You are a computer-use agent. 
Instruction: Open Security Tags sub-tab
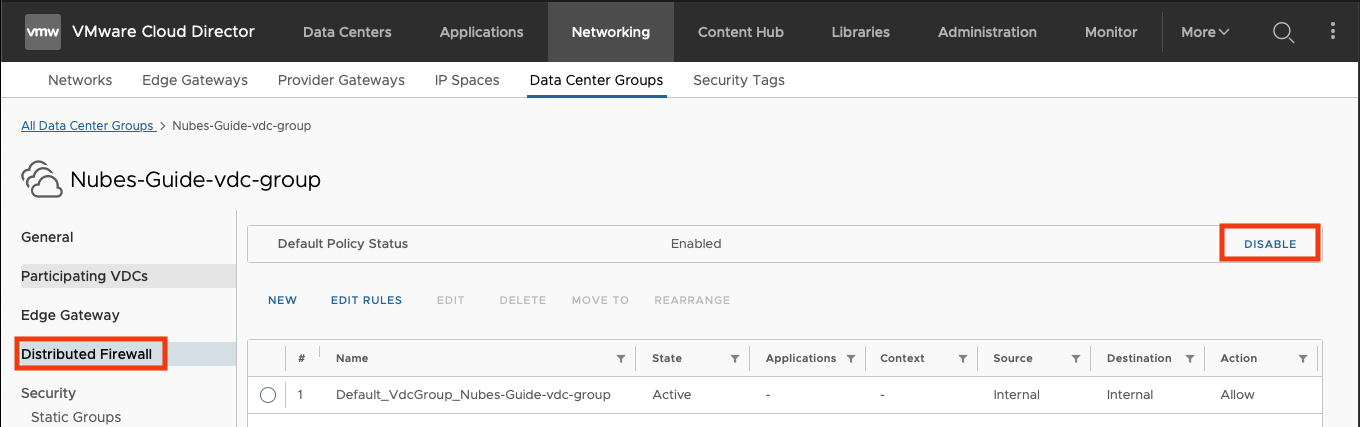(x=739, y=80)
